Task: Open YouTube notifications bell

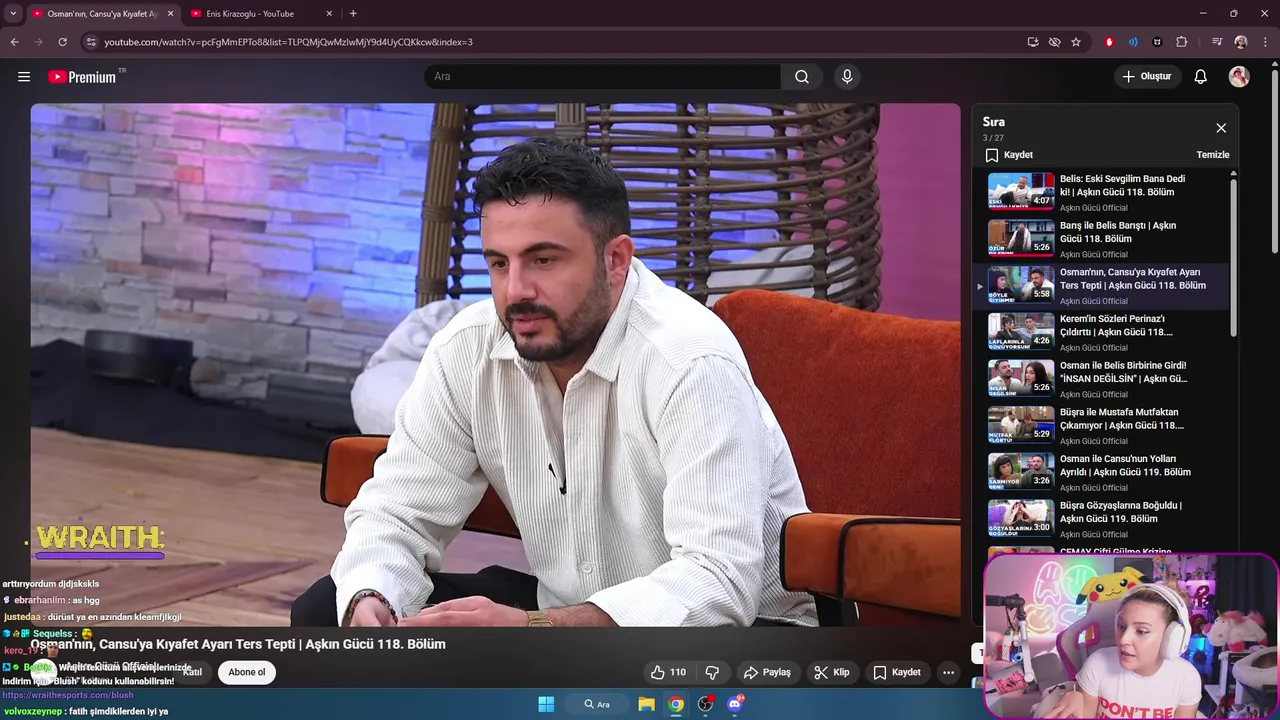Action: point(1201,77)
